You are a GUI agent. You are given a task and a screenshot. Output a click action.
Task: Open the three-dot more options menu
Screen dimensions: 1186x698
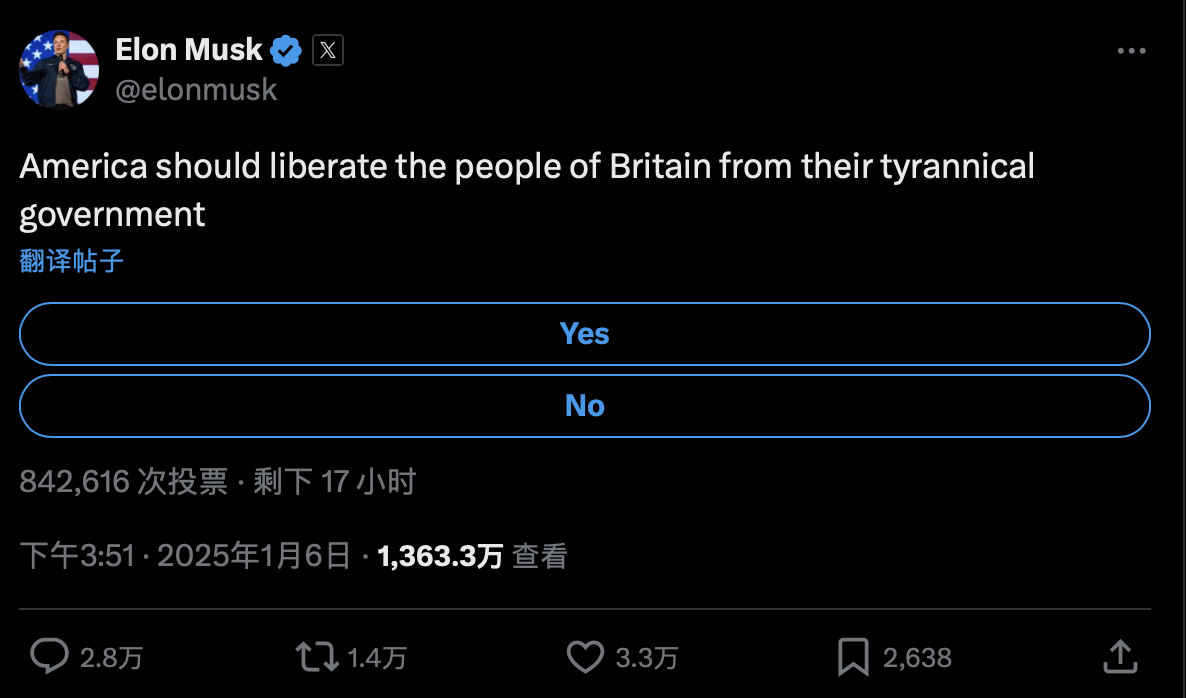(x=1131, y=51)
